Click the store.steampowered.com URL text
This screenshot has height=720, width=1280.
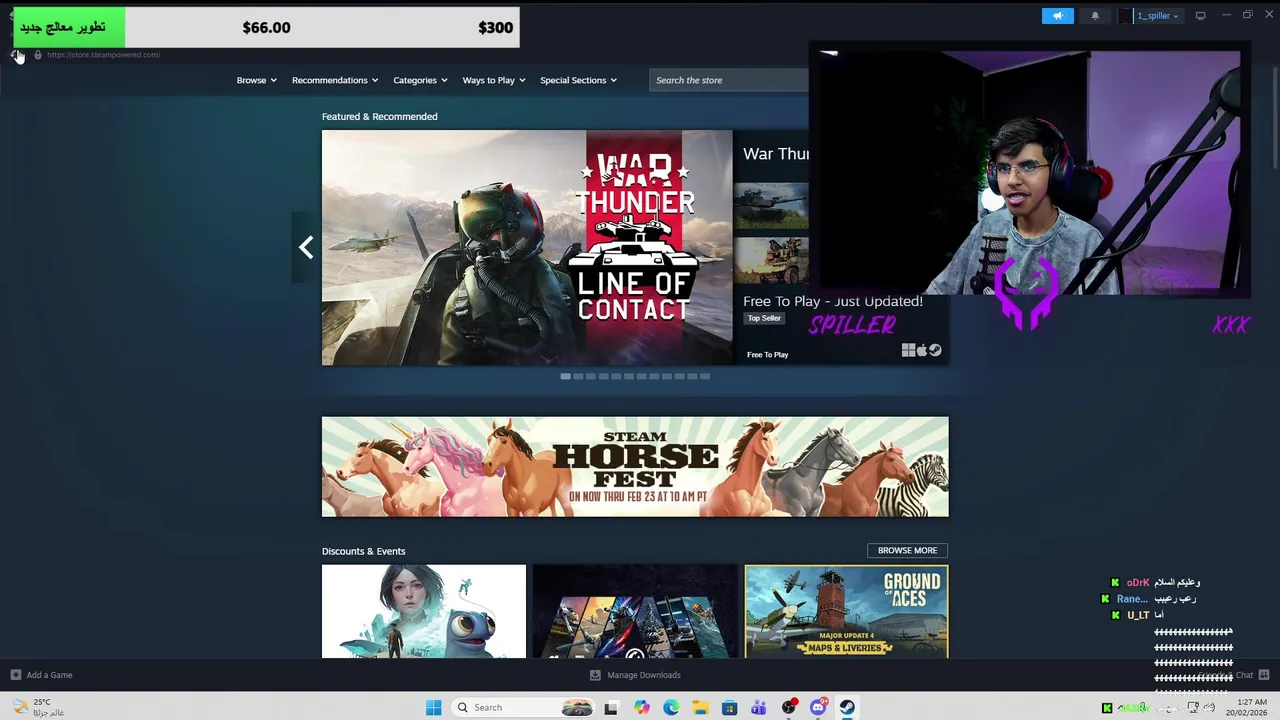(x=103, y=55)
